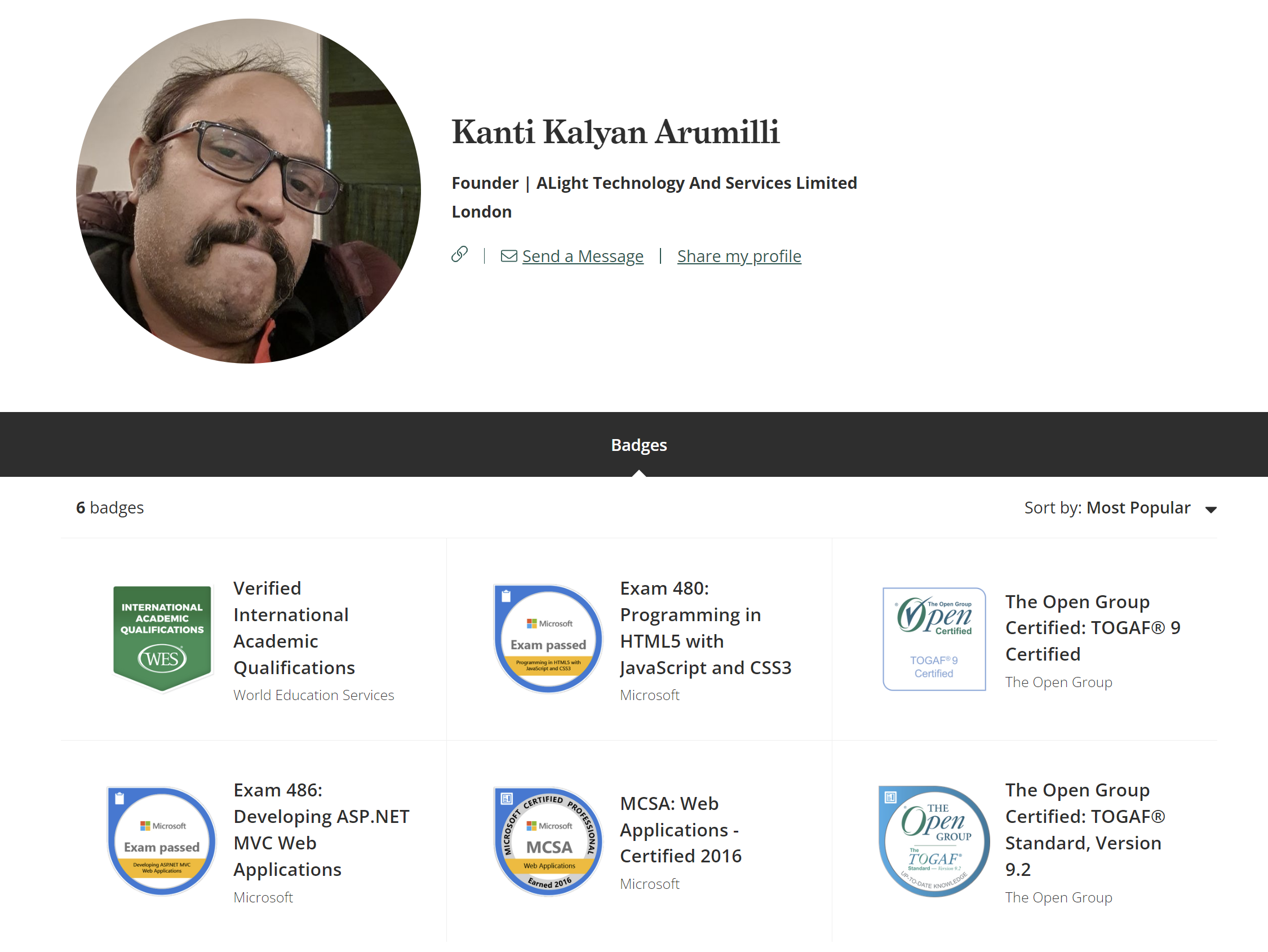Click World Education Services issuer text

click(x=313, y=695)
